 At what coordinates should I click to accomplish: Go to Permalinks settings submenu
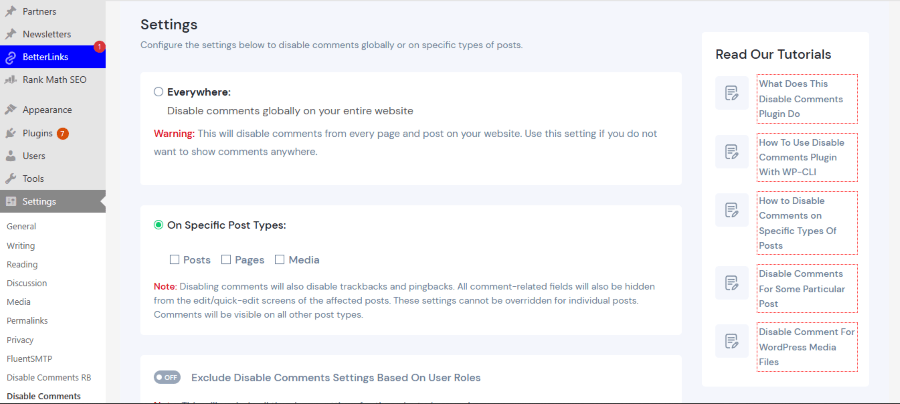pos(27,321)
